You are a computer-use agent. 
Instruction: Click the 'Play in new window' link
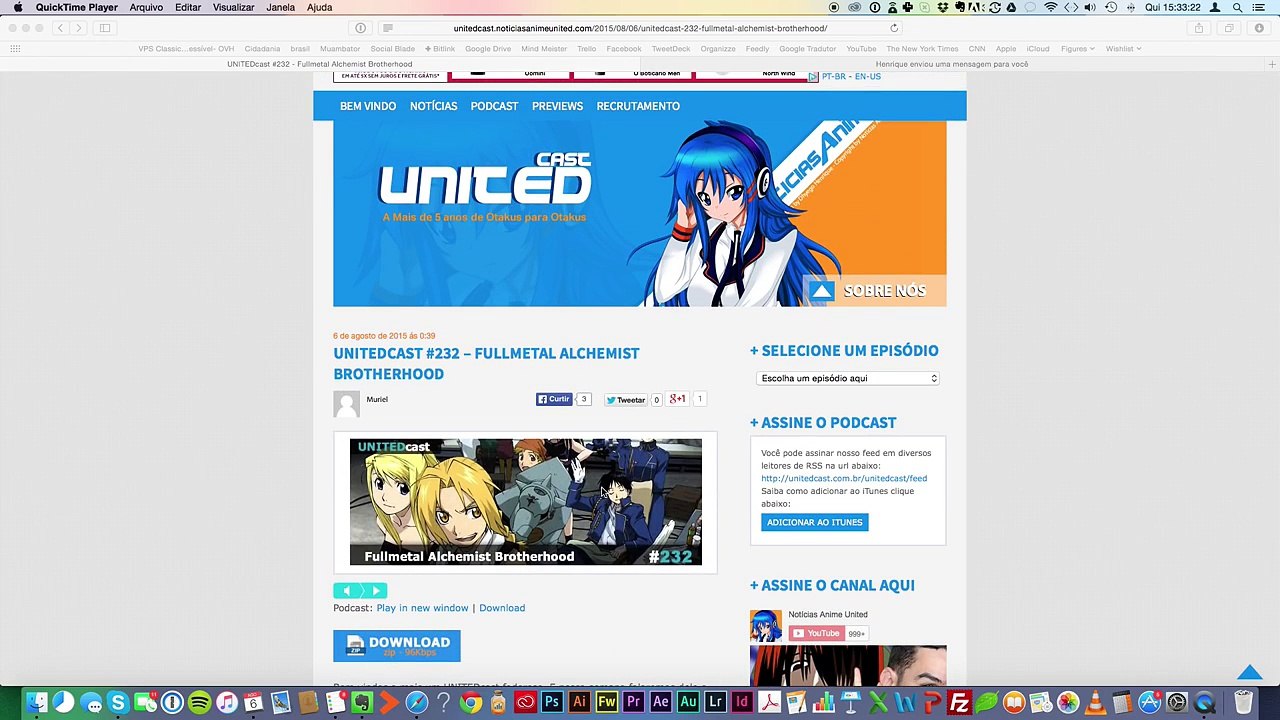(422, 608)
